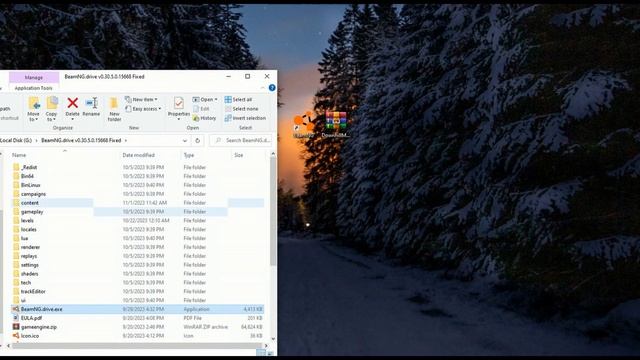Click Invert selection in ribbon
The width and height of the screenshot is (640, 360).
coord(245,118)
